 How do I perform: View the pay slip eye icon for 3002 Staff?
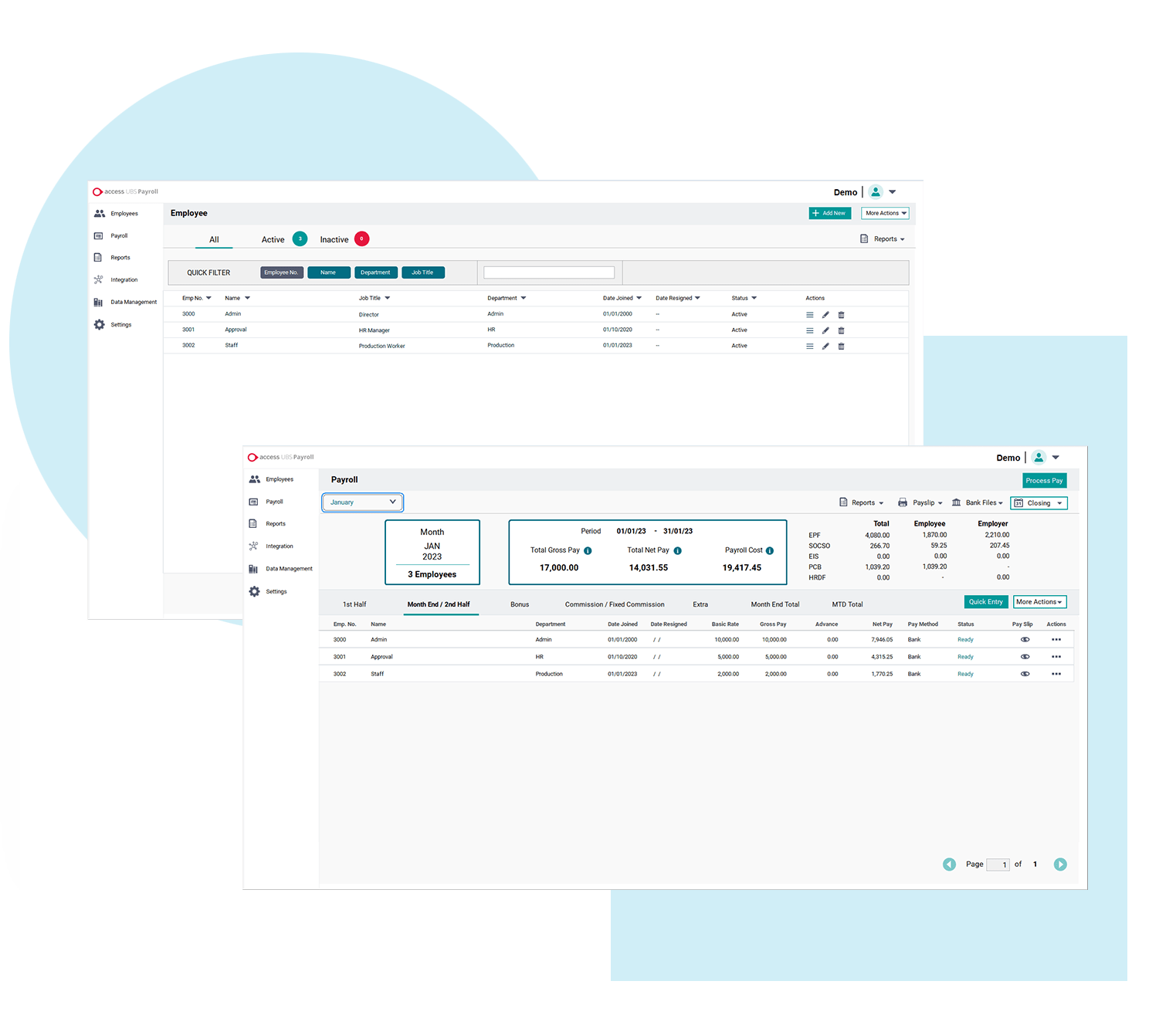1025,674
